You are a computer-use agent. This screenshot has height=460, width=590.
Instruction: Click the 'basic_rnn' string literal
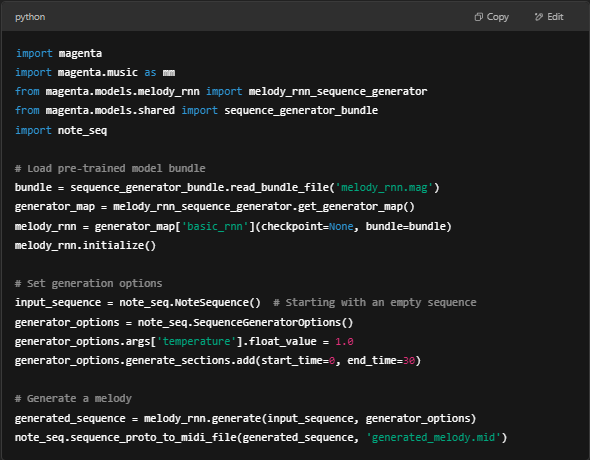point(215,226)
